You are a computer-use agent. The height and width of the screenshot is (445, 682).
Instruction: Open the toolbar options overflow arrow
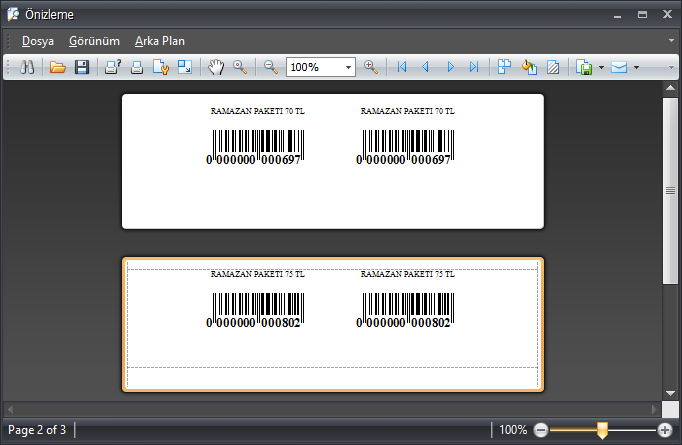671,67
